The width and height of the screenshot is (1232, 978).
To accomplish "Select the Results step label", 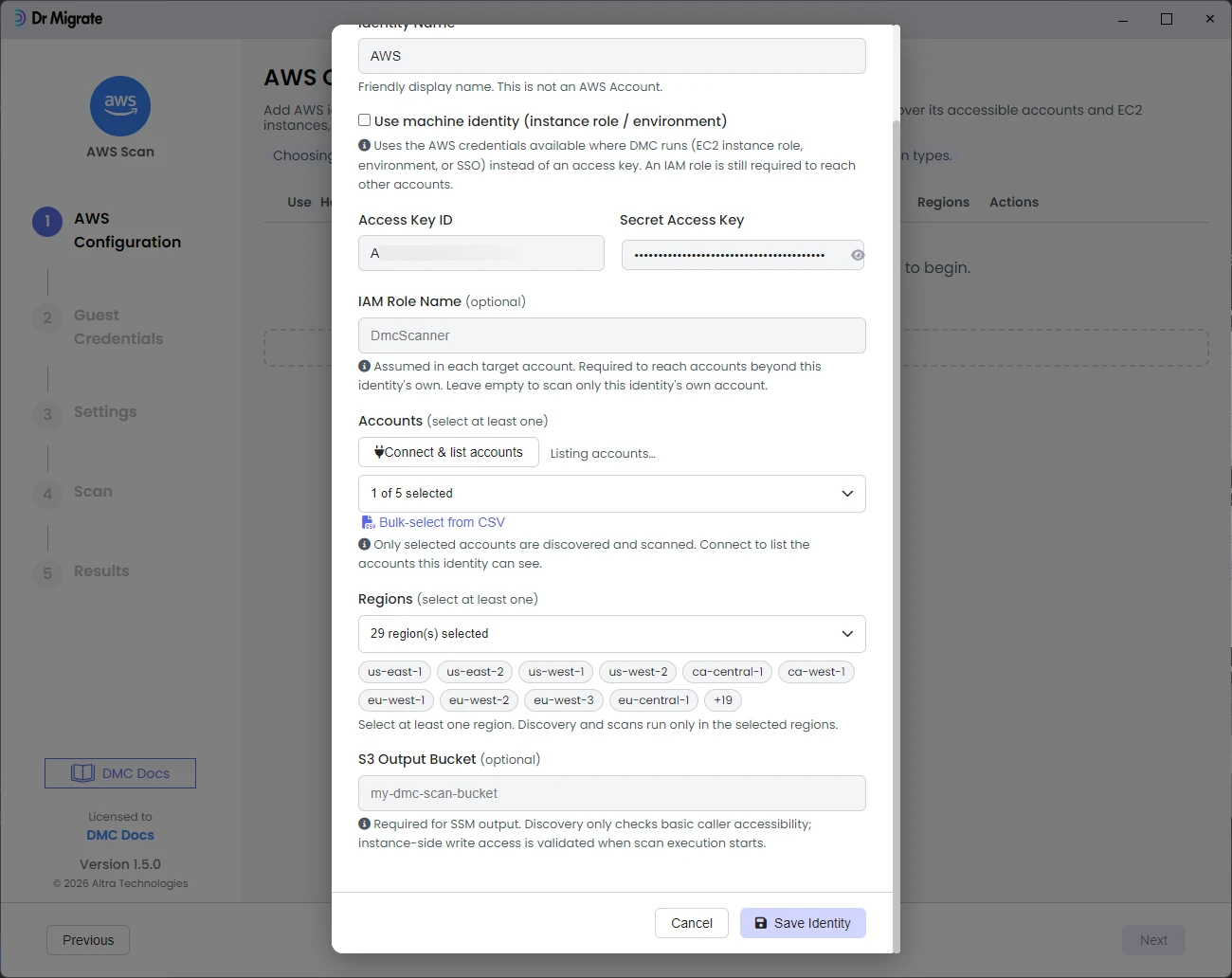I will point(101,570).
